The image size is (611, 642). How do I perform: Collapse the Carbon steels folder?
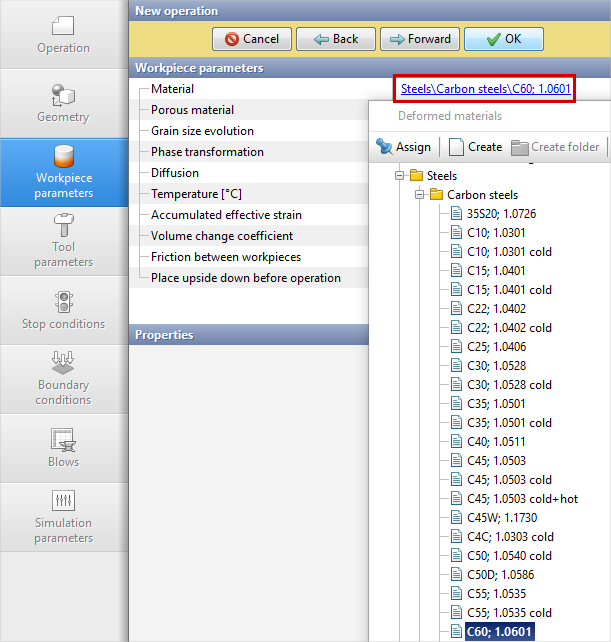tap(420, 195)
